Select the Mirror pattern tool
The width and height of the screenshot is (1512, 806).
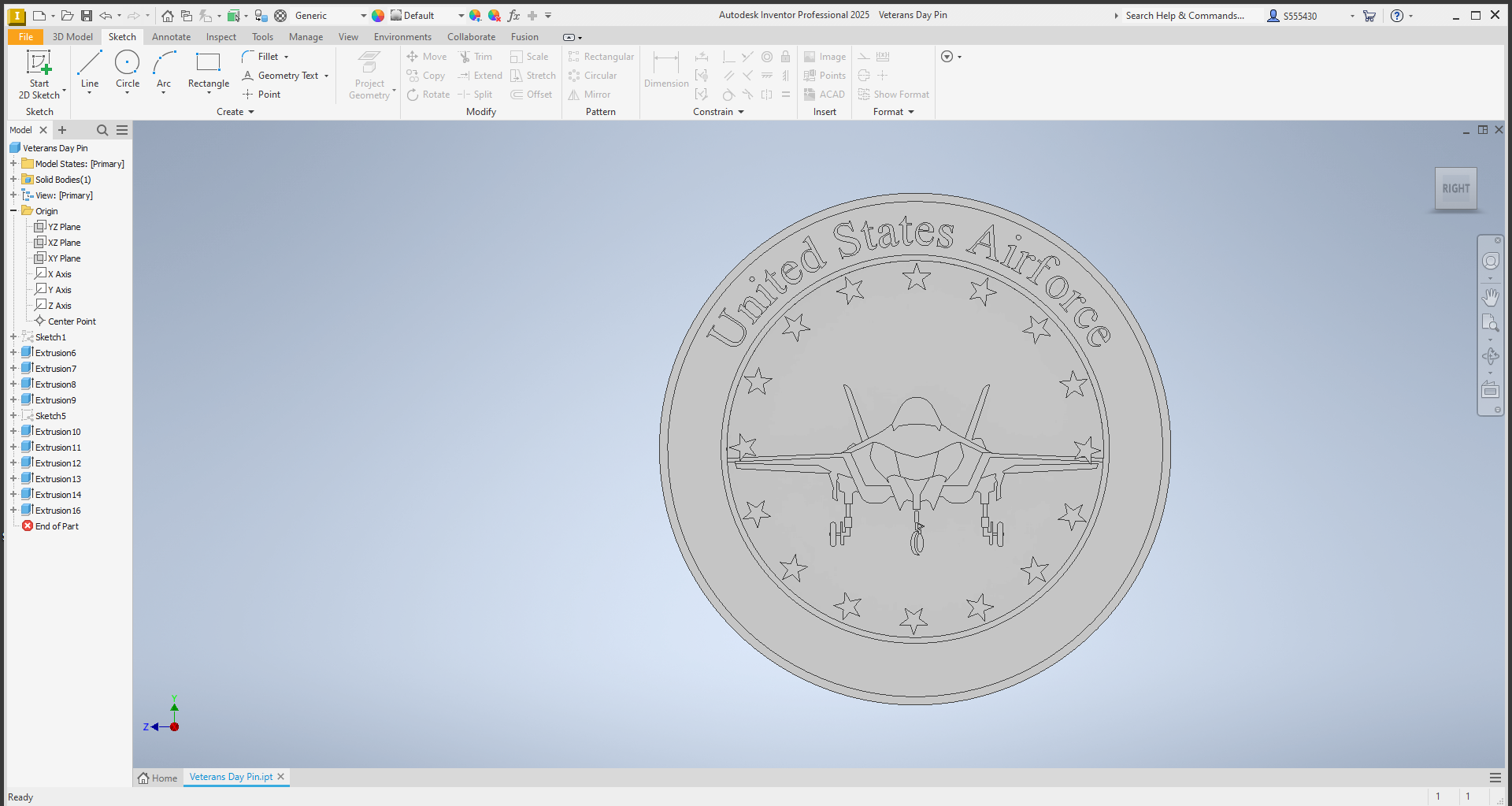click(589, 95)
